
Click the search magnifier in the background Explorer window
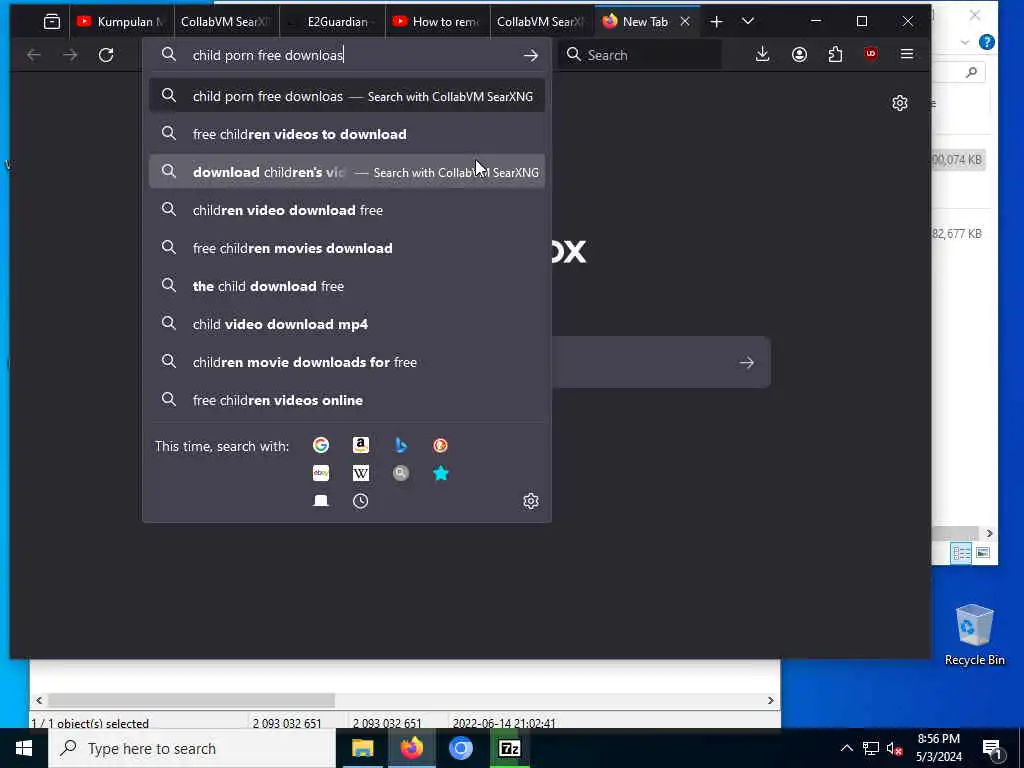(972, 72)
